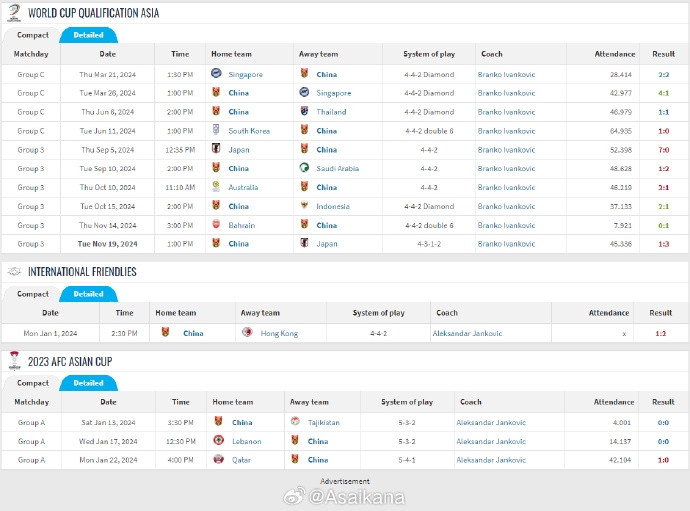Click the Thailand team crest
The width and height of the screenshot is (690, 511).
(304, 112)
